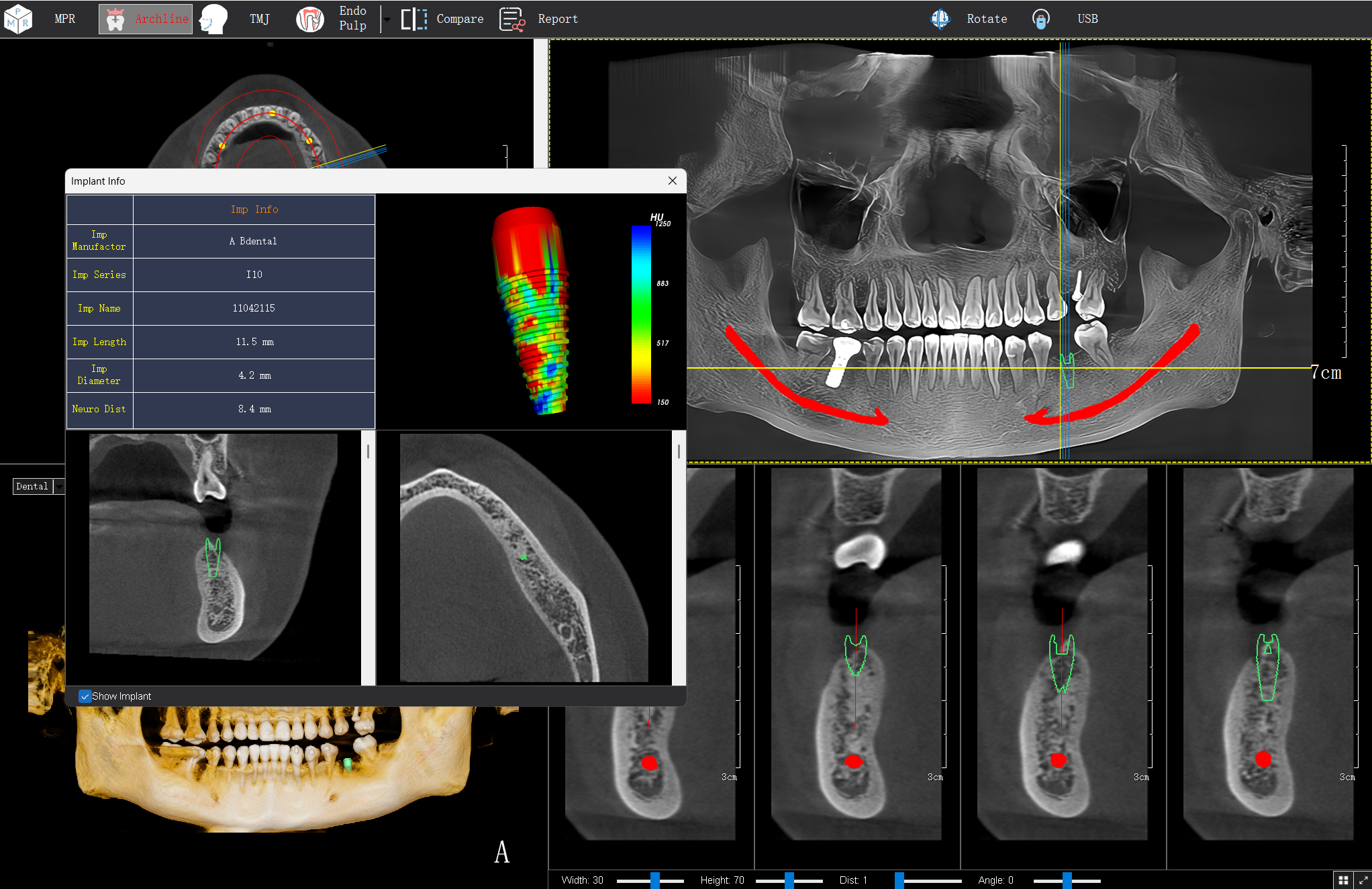Open the Endo Pulp module label
Screen dimensions: 1372x889
tap(352, 18)
